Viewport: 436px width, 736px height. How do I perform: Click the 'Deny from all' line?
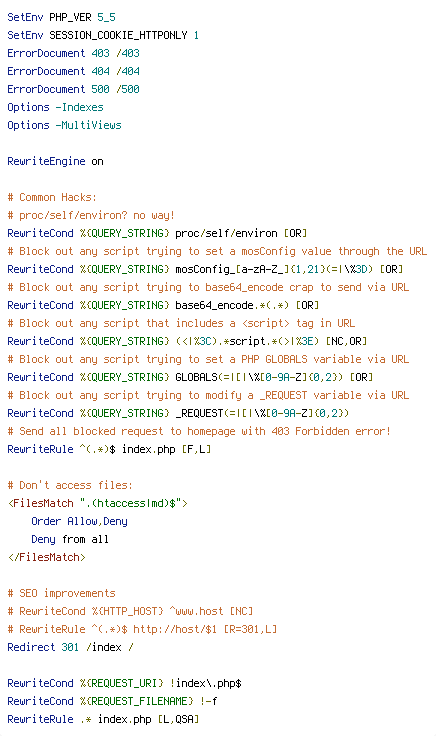(70, 539)
